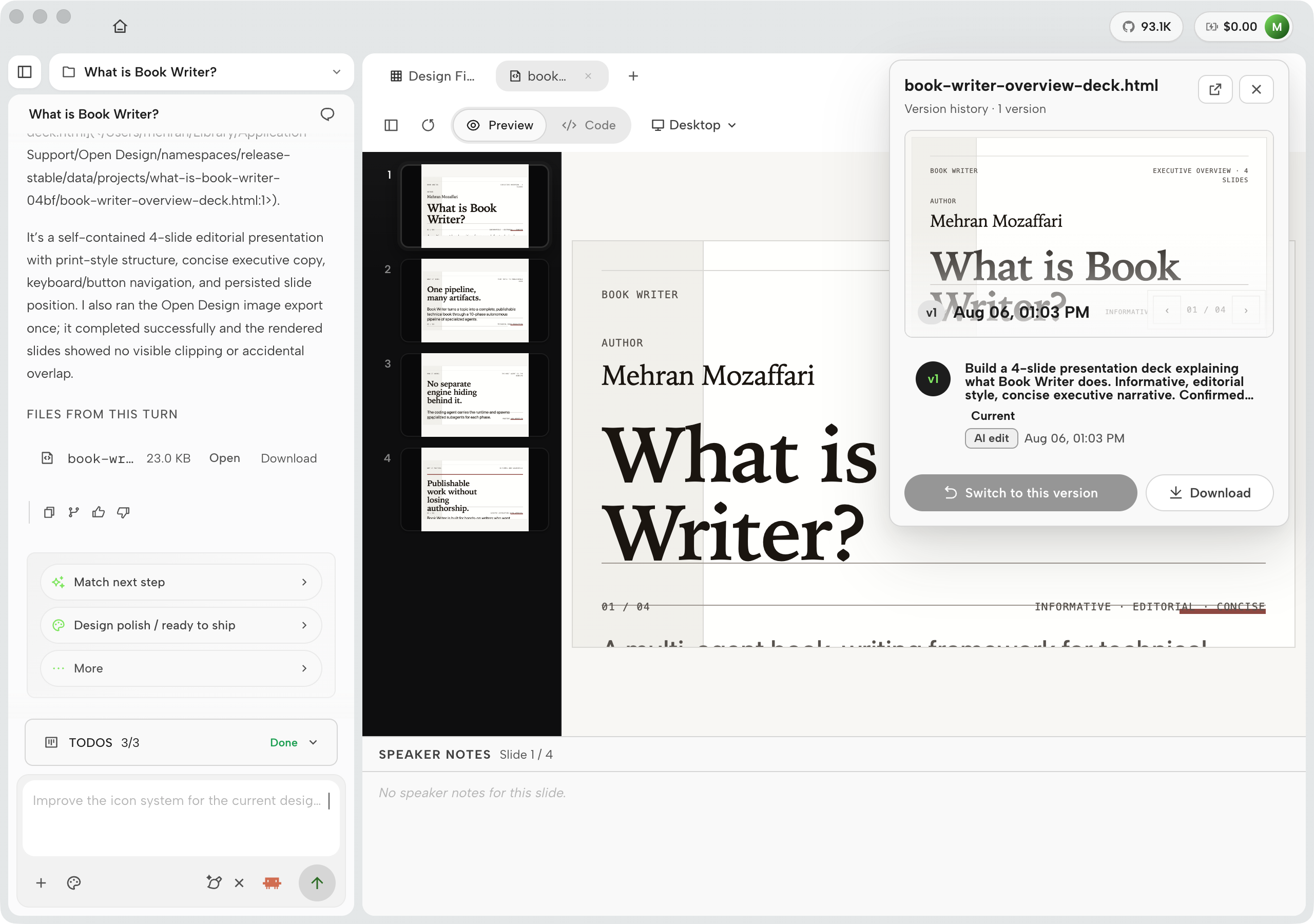
Task: Close the version history panel
Action: pyautogui.click(x=1256, y=89)
